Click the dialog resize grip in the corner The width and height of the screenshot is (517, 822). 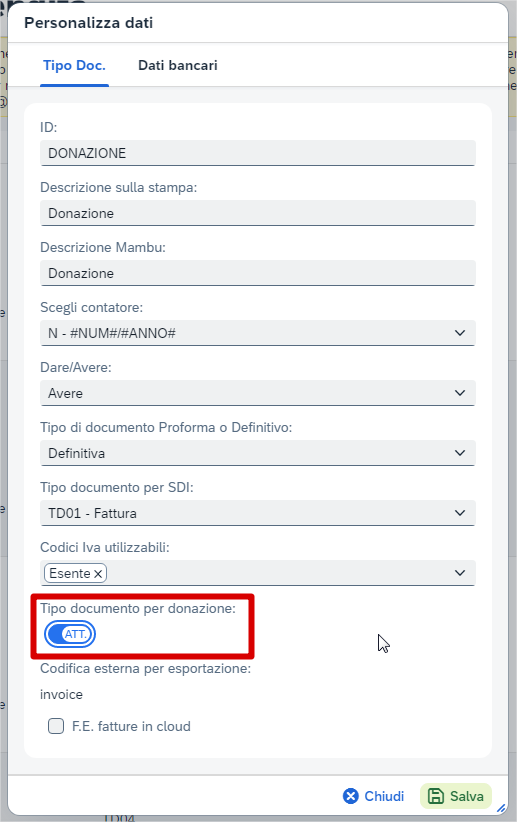click(501, 808)
